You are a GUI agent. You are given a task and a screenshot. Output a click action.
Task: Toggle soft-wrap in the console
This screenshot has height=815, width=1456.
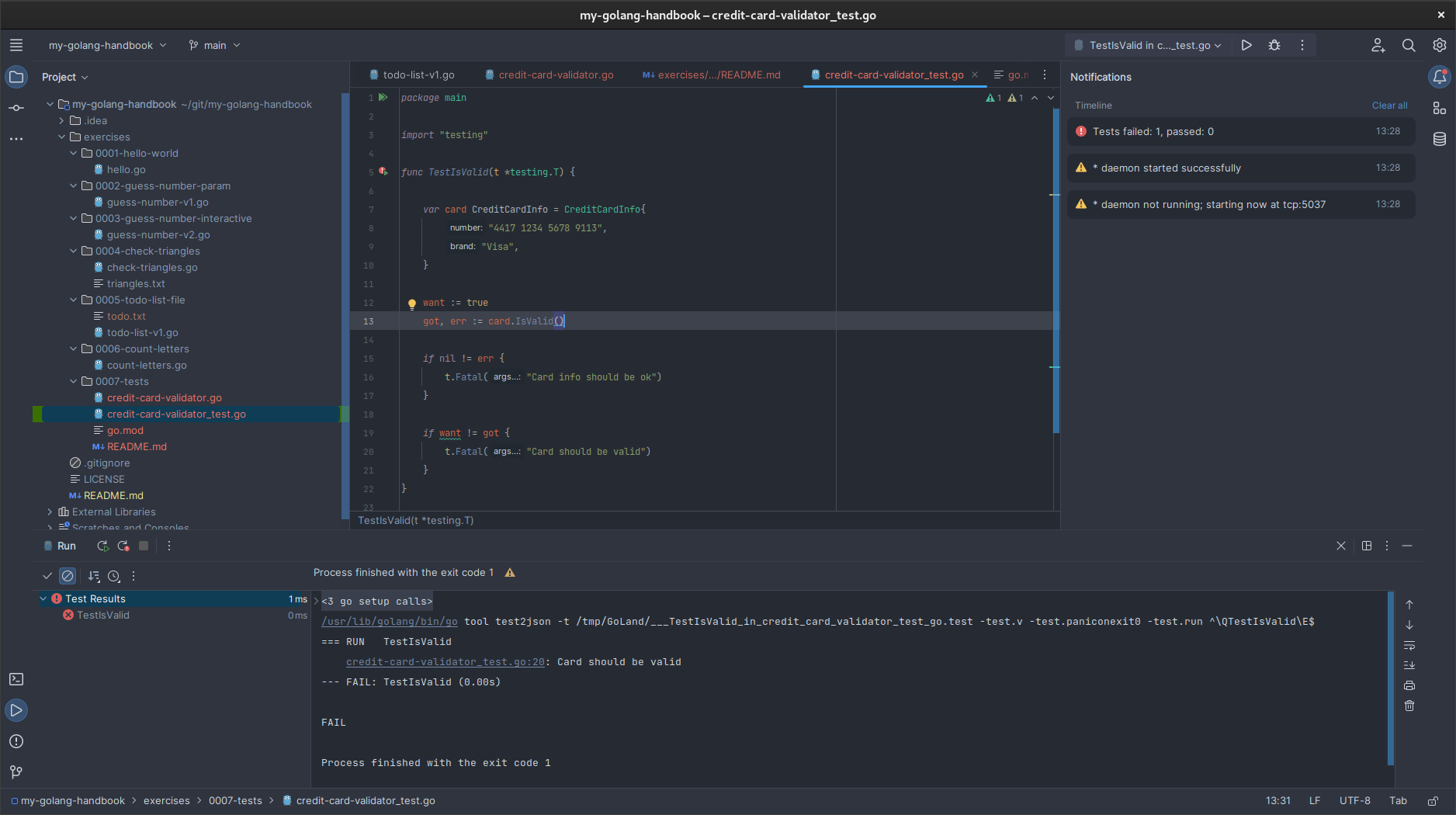(1409, 646)
